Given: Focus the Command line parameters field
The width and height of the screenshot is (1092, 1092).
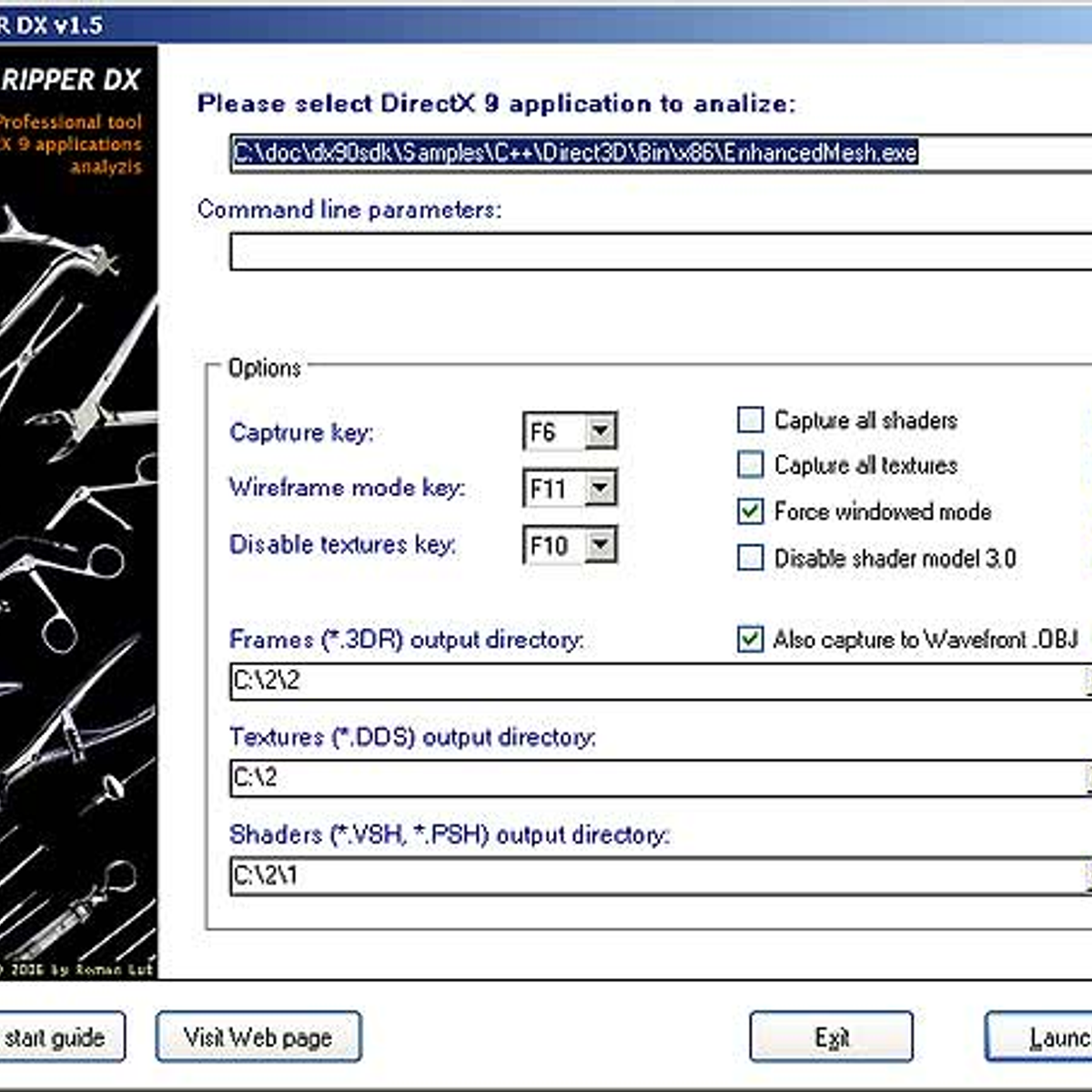Looking at the screenshot, I should (x=661, y=250).
